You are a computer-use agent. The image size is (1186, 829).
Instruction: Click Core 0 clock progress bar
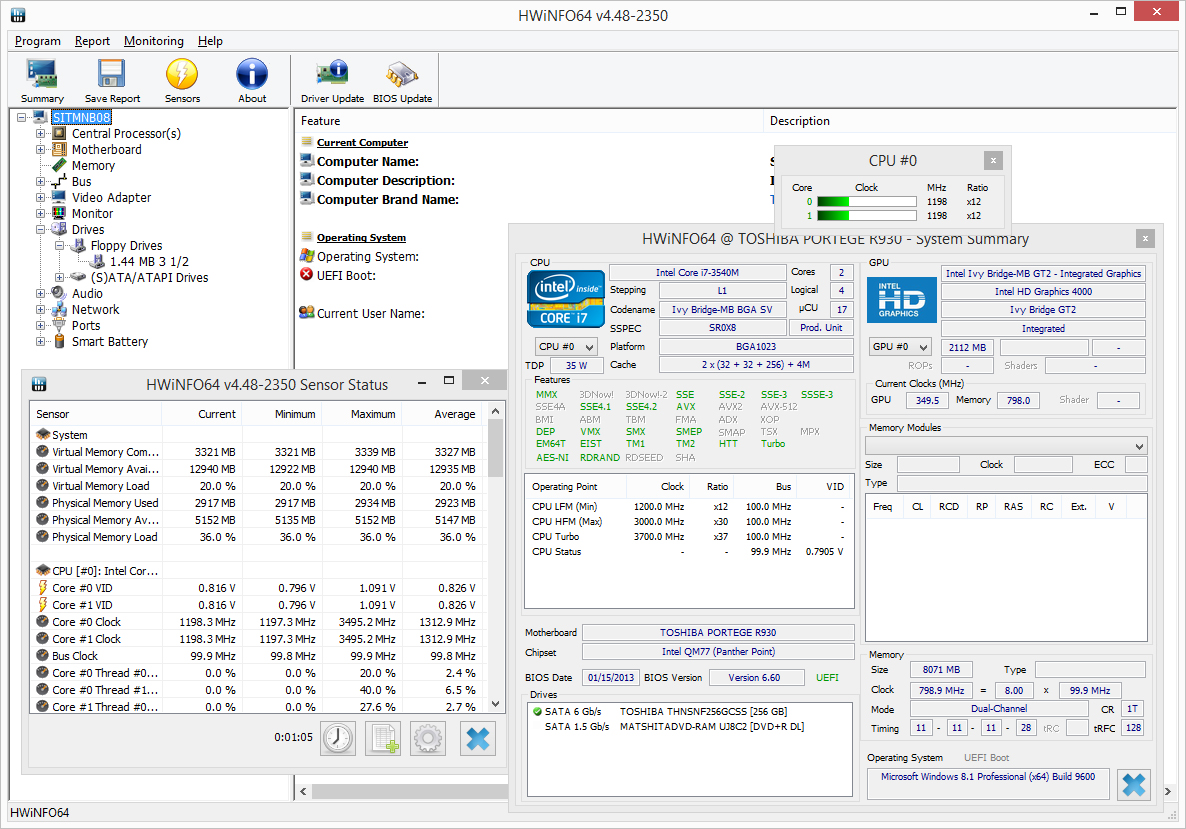point(867,202)
